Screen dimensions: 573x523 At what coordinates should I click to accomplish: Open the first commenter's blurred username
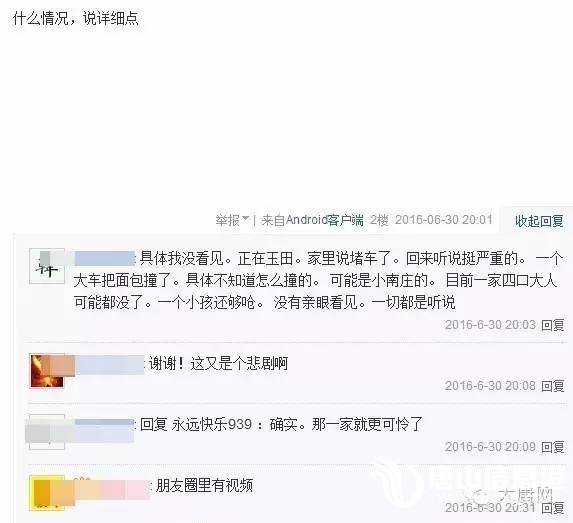coord(105,258)
